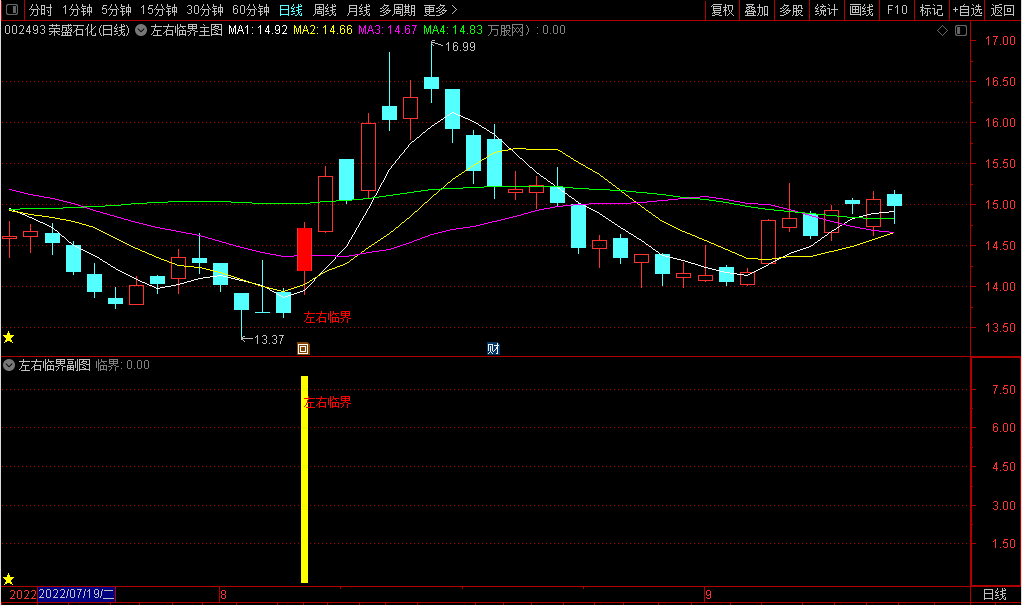The image size is (1022, 605).
Task: Click the 15.00 price axis label
Action: (1000, 205)
